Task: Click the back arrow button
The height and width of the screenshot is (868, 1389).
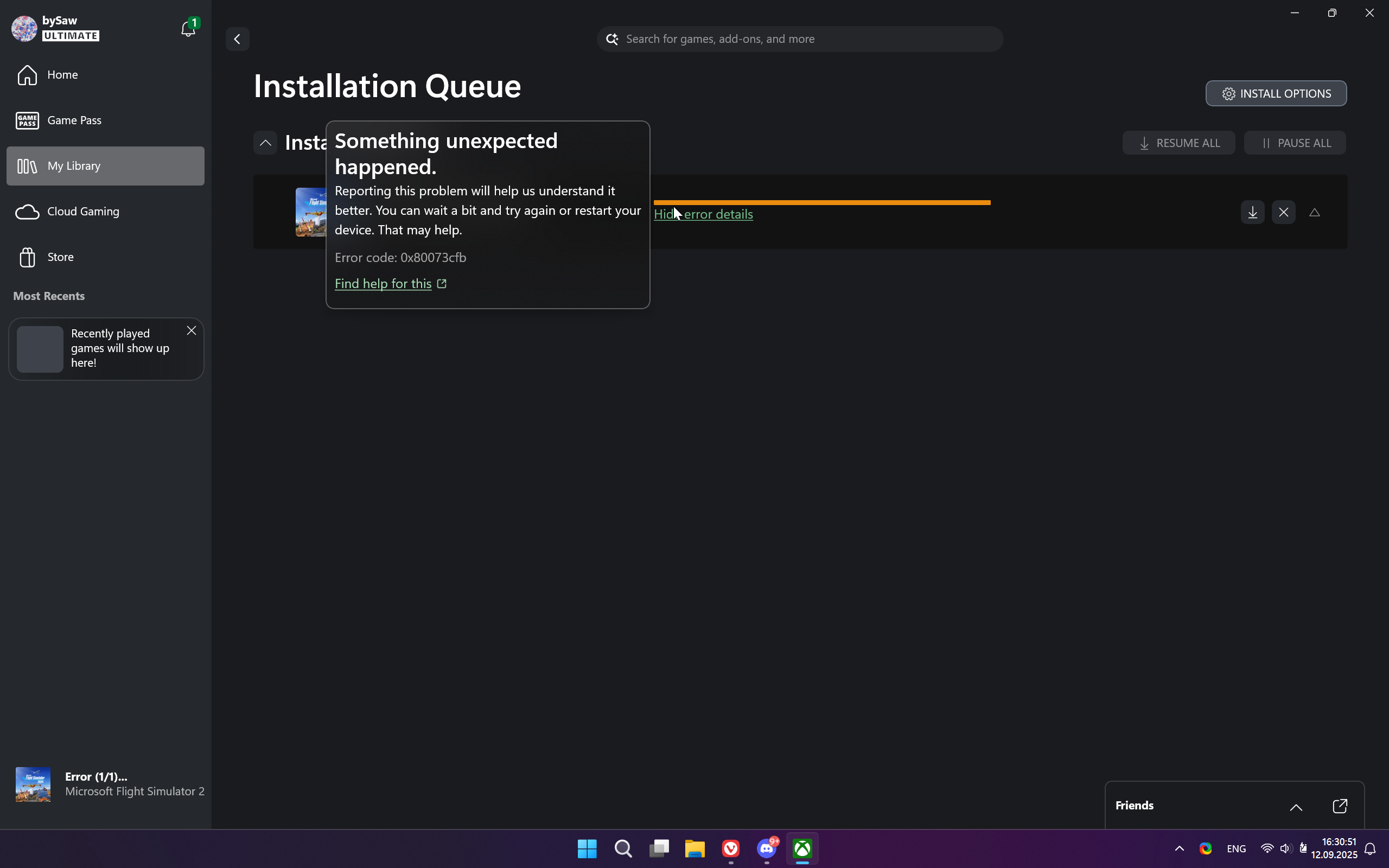Action: click(x=237, y=39)
